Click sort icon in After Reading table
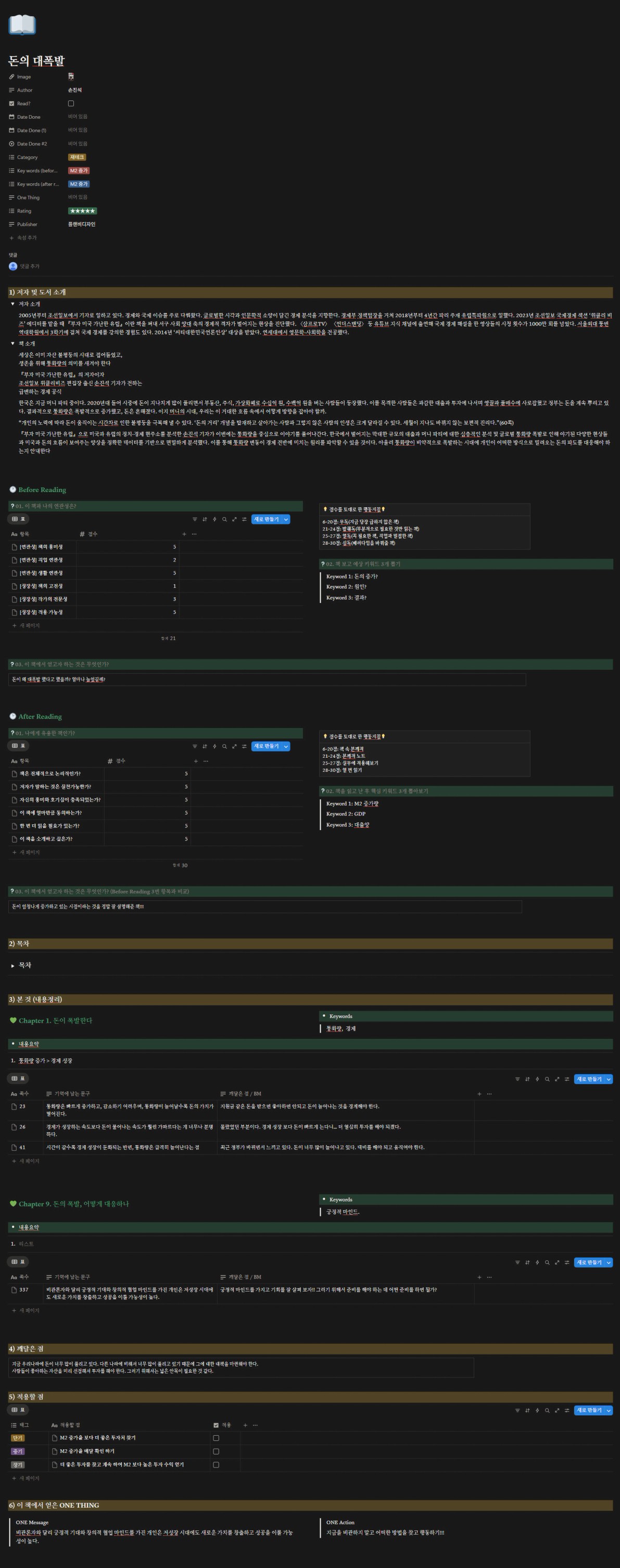 [x=205, y=746]
